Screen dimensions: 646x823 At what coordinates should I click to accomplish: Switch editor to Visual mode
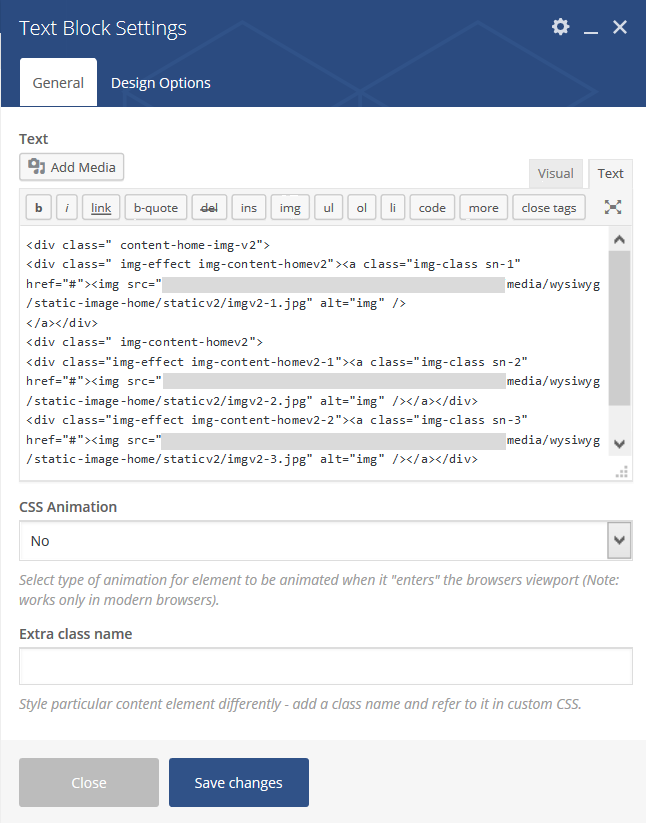555,174
